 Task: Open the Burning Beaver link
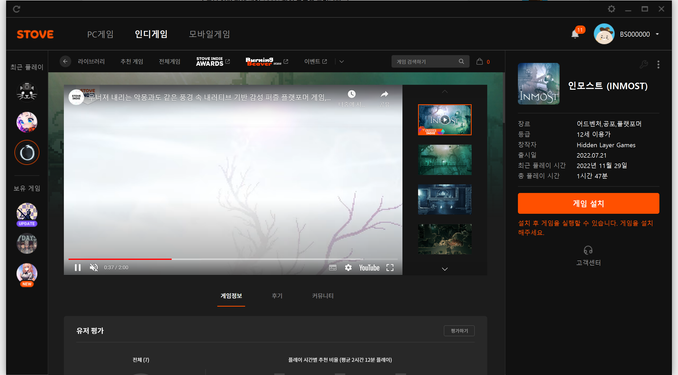(x=266, y=61)
